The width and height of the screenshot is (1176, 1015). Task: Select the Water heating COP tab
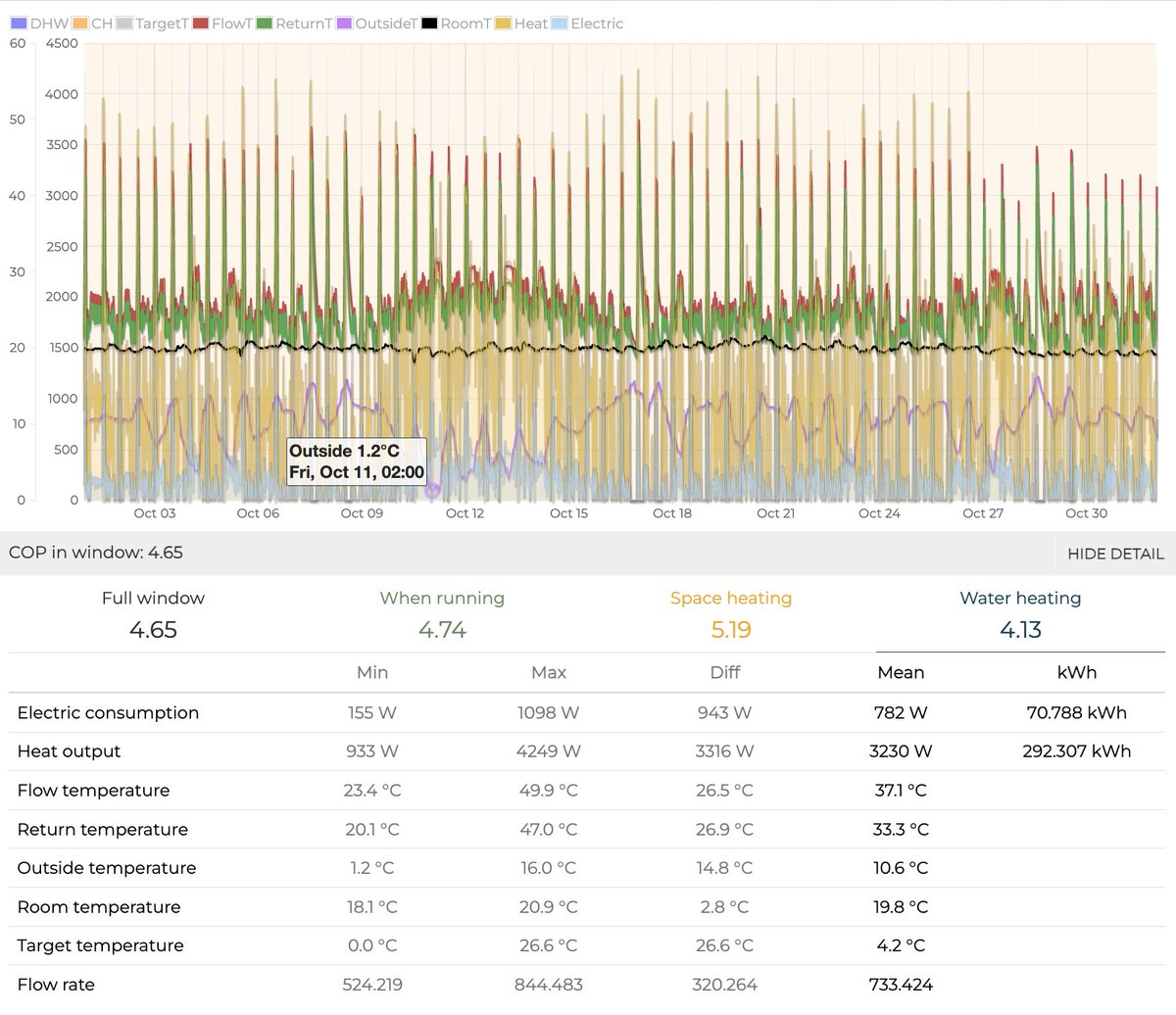pos(1020,615)
